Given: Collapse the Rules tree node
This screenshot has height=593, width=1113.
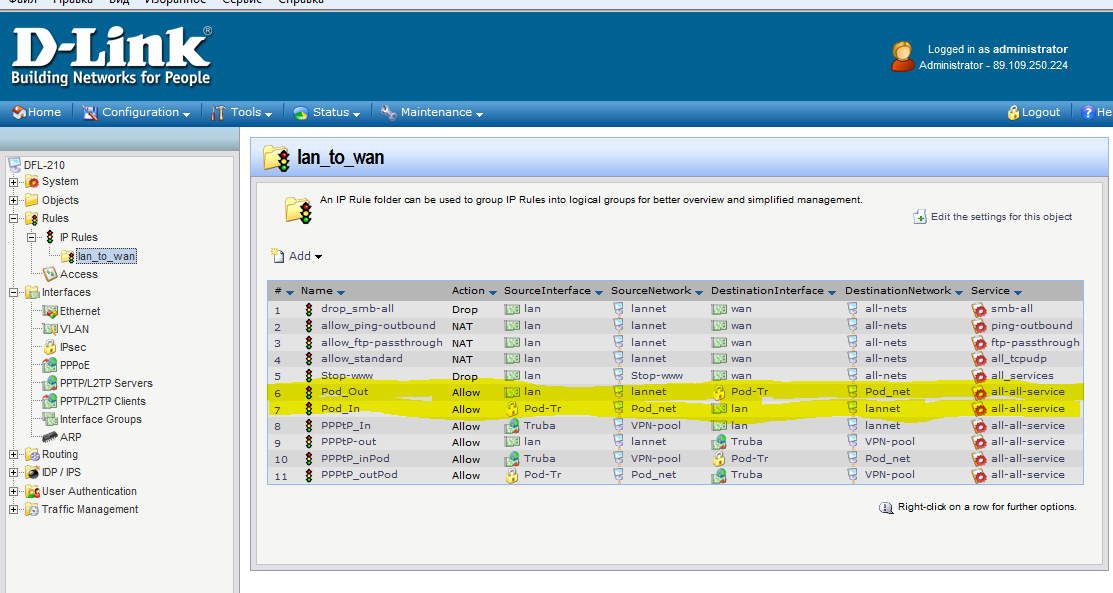Looking at the screenshot, I should tap(13, 219).
